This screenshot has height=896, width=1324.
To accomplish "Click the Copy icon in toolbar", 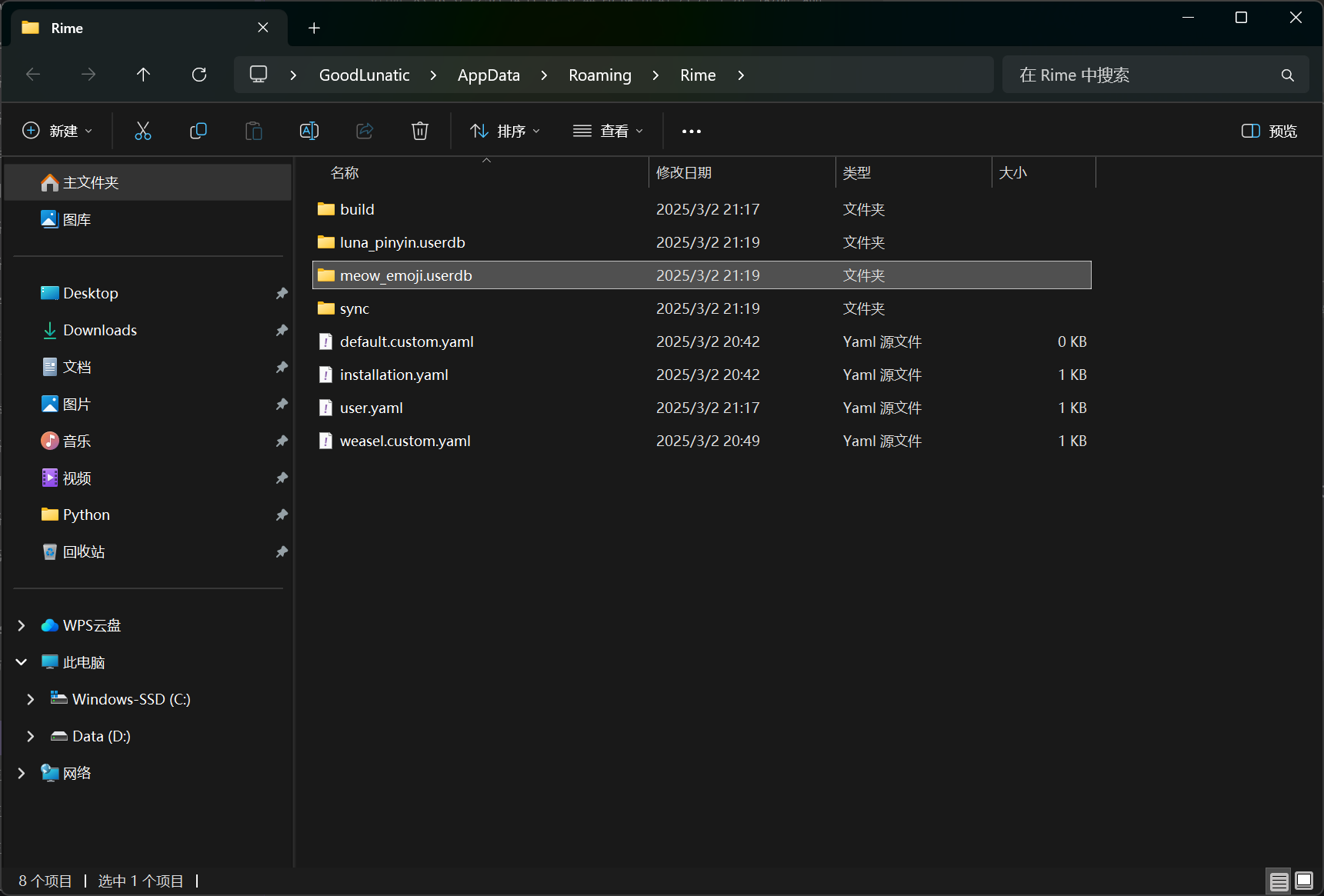I will pyautogui.click(x=198, y=131).
